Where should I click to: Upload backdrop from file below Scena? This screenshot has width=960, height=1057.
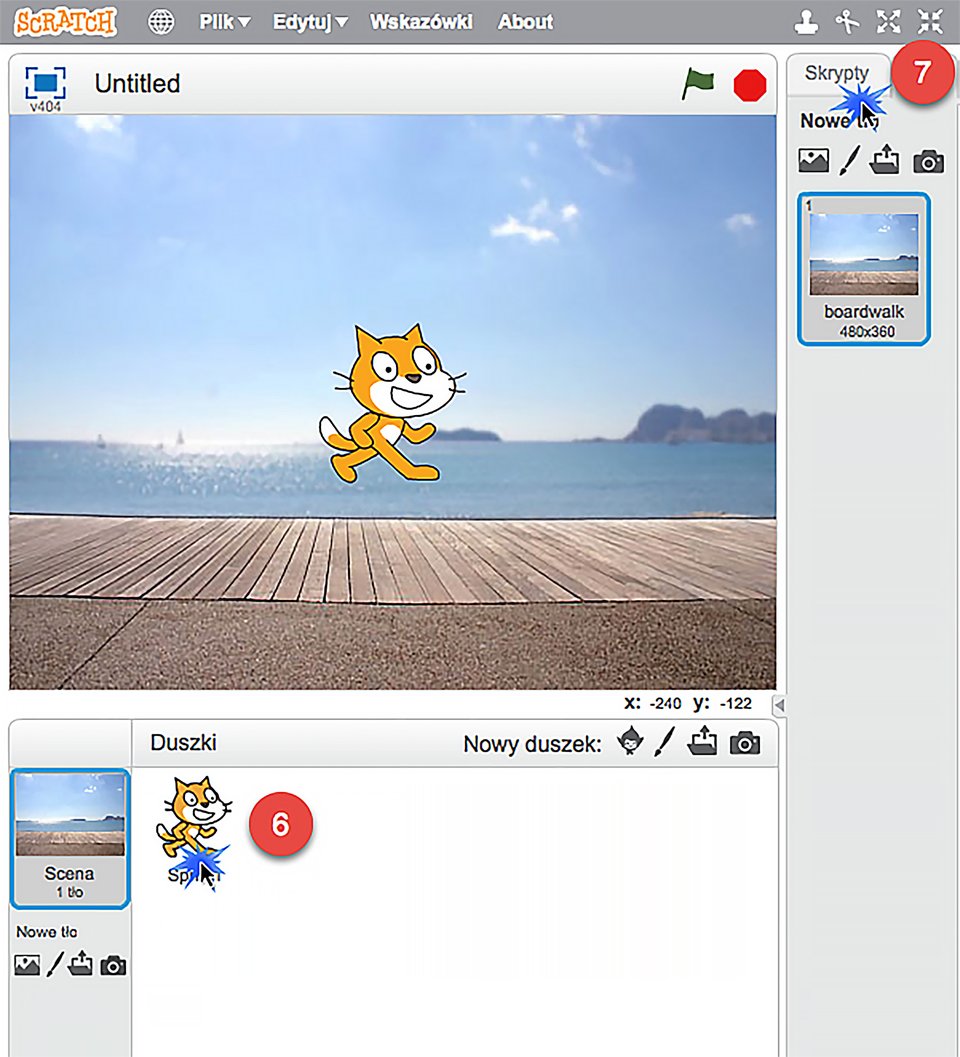80,963
